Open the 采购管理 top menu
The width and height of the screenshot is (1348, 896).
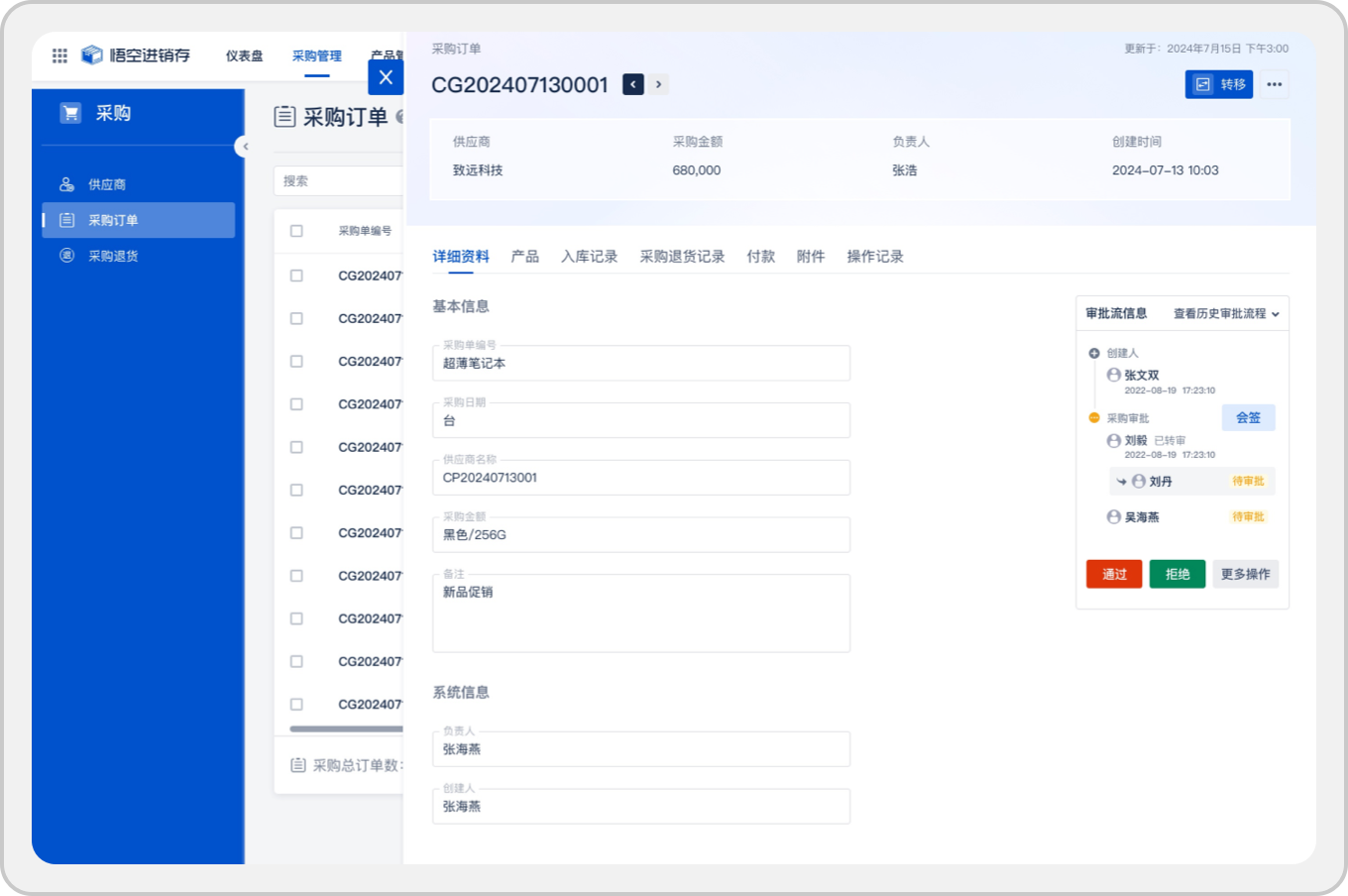317,56
